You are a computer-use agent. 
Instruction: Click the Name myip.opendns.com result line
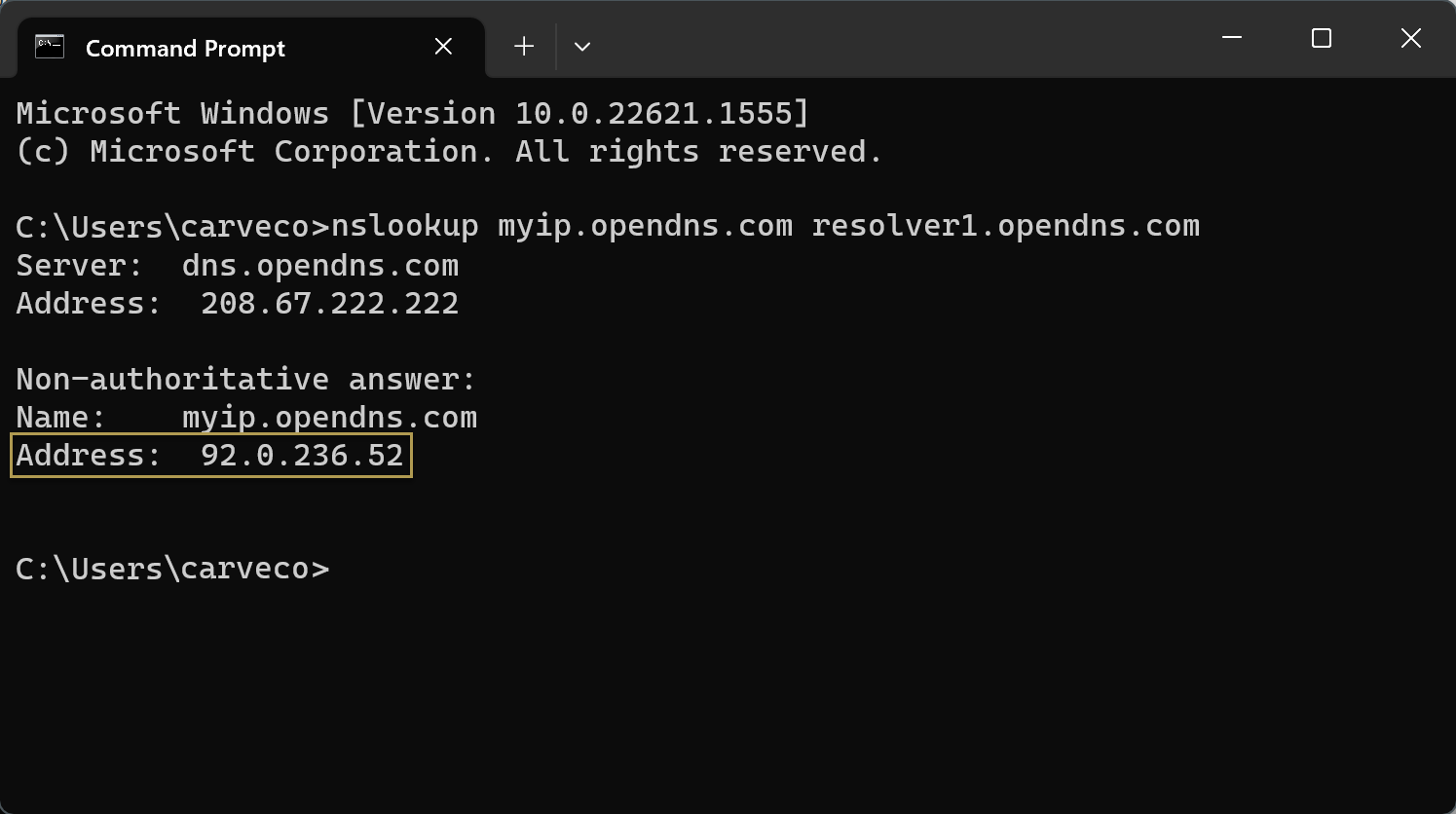click(246, 418)
